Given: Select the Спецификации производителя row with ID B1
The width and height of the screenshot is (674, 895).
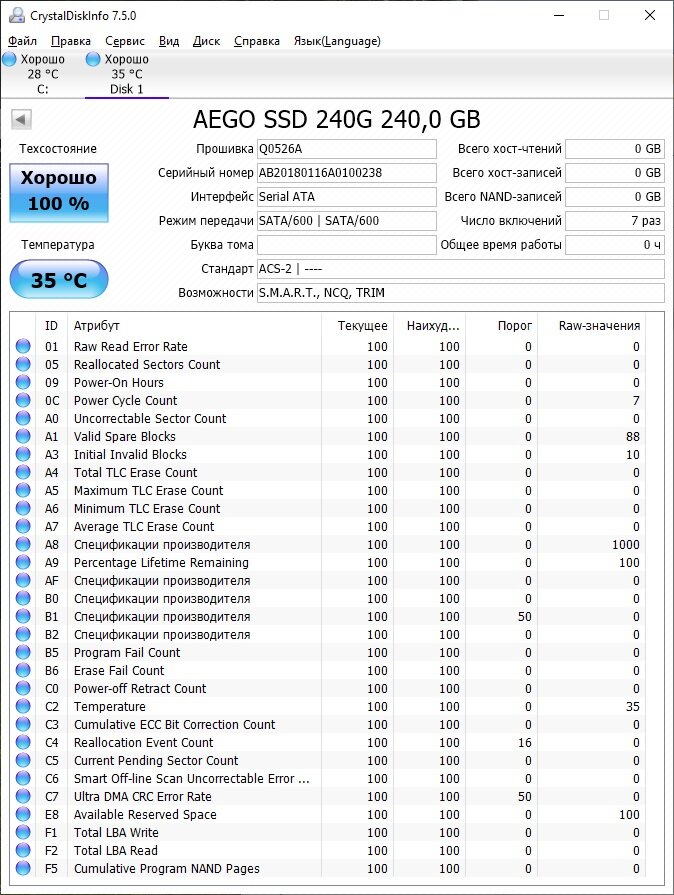Looking at the screenshot, I should point(328,616).
